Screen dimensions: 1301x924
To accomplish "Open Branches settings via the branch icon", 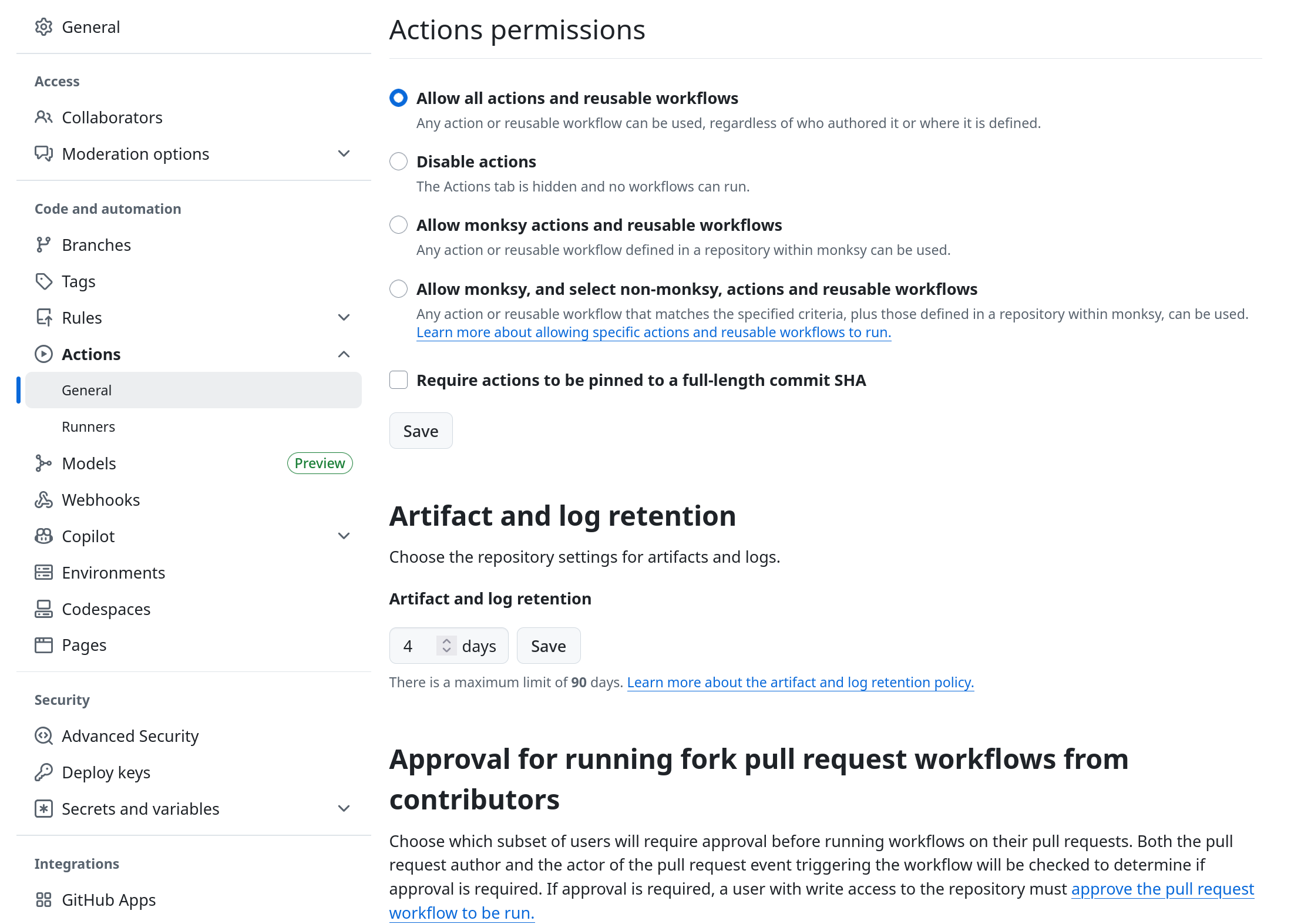I will [44, 244].
